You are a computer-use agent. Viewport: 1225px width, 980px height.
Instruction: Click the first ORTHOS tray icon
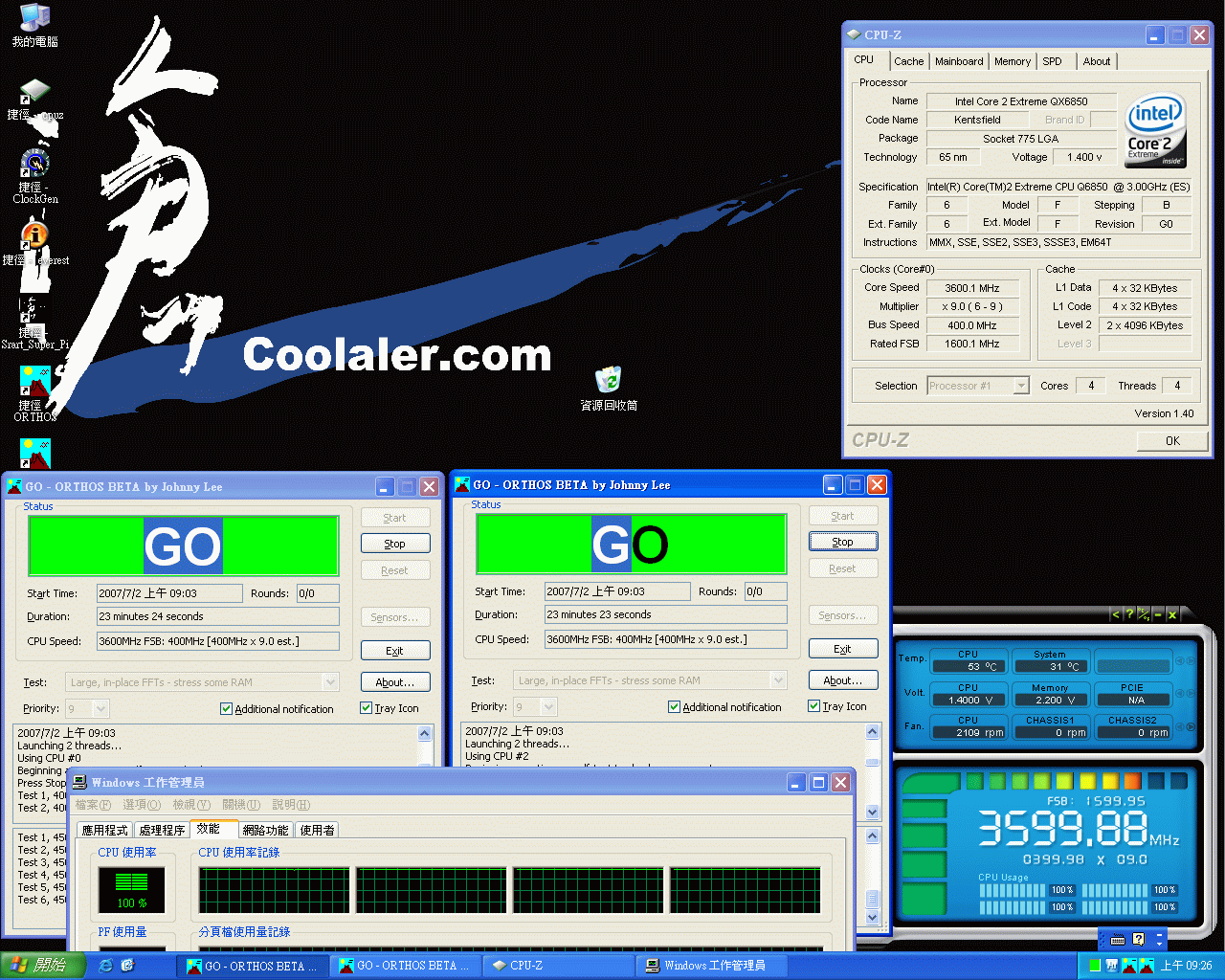(x=1130, y=966)
